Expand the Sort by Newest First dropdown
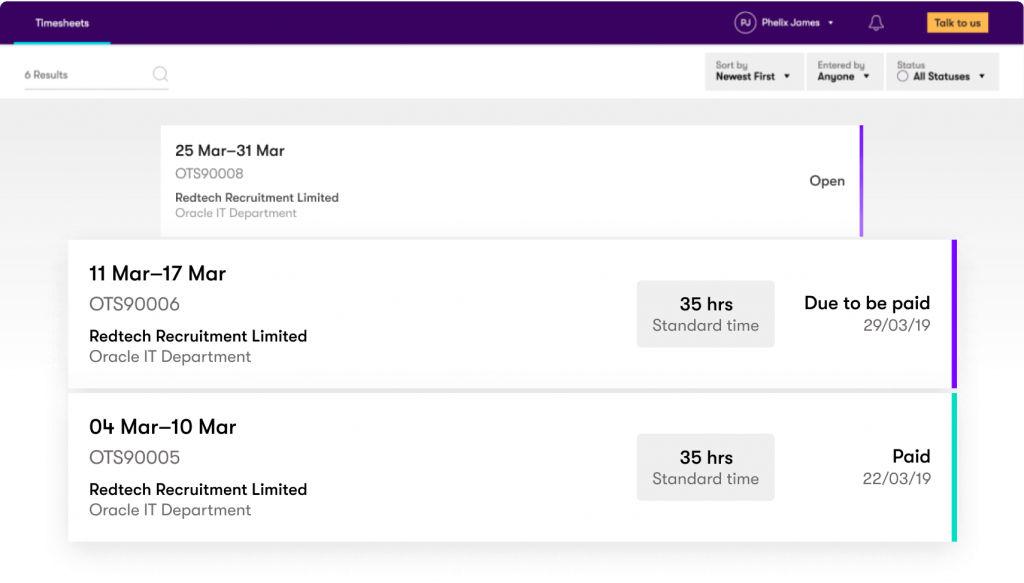1024x583 pixels. (753, 72)
